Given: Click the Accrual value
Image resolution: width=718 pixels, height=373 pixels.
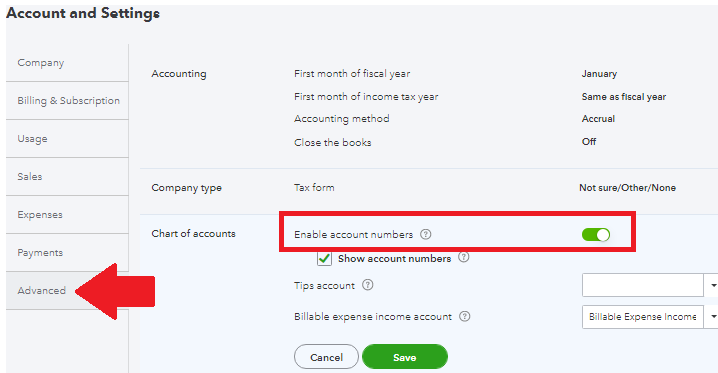Looking at the screenshot, I should (598, 119).
